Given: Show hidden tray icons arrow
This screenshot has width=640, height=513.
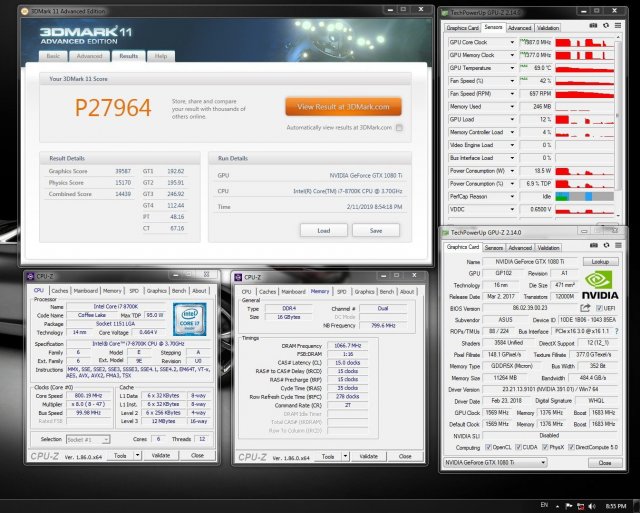Looking at the screenshot, I should point(557,506).
